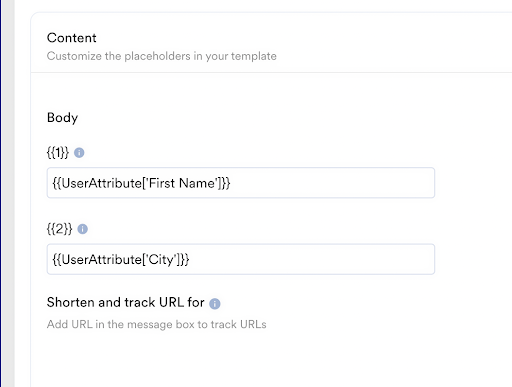Focus the {{2}} City input field
Image resolution: width=512 pixels, height=387 pixels.
(241, 259)
